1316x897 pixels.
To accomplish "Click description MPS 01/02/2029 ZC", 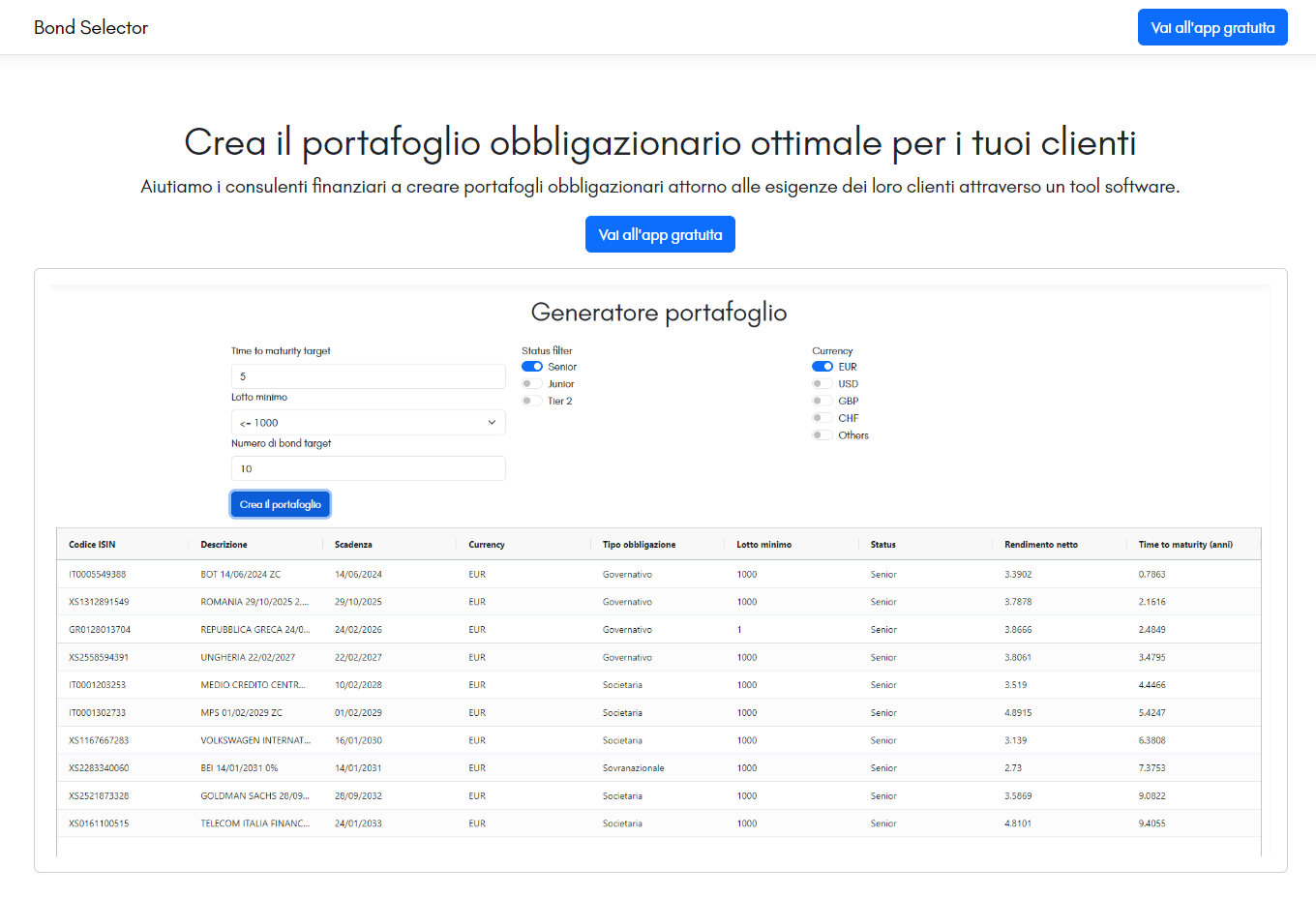I will coord(242,713).
